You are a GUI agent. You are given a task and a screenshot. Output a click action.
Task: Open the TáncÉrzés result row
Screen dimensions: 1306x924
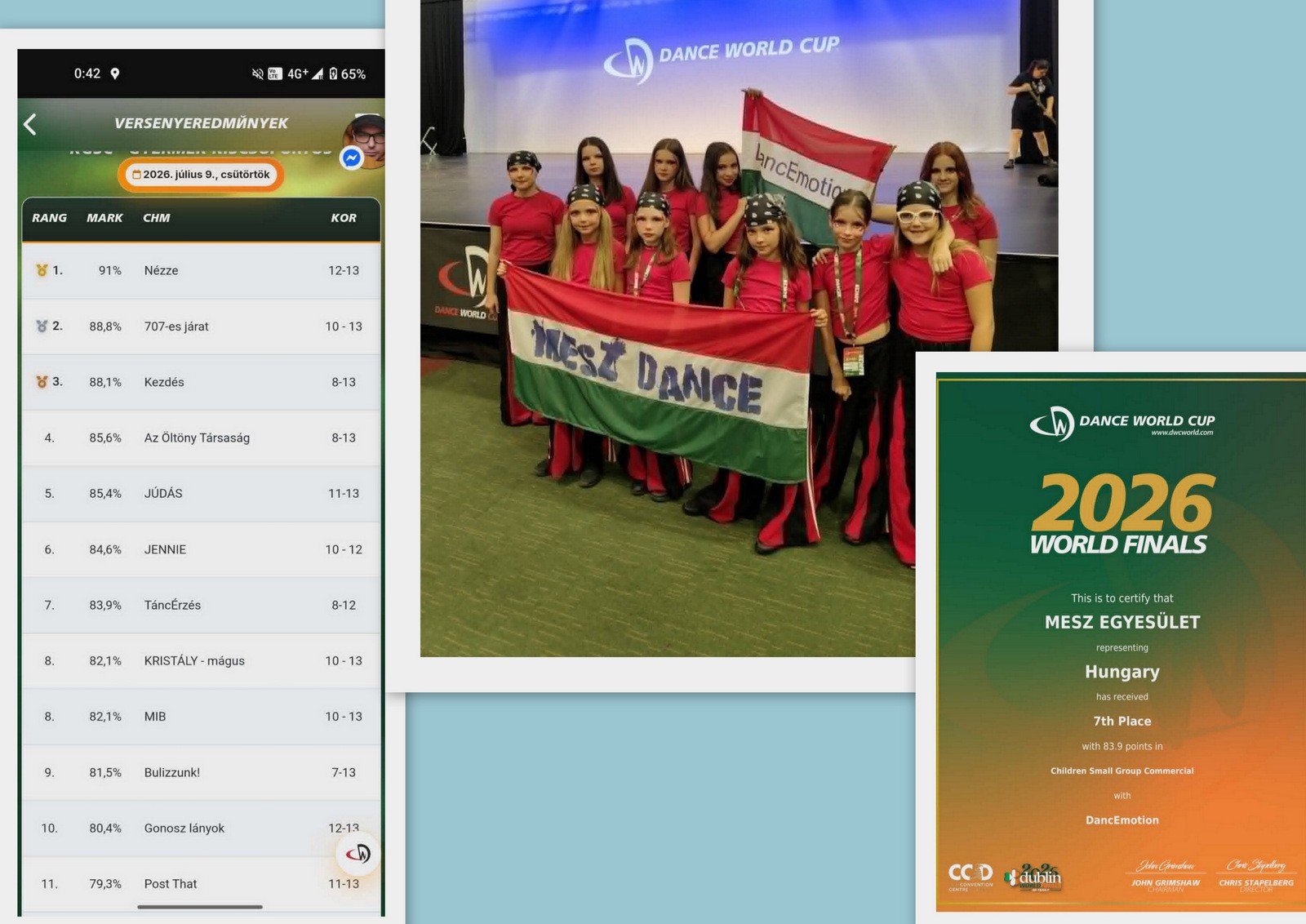coord(201,605)
